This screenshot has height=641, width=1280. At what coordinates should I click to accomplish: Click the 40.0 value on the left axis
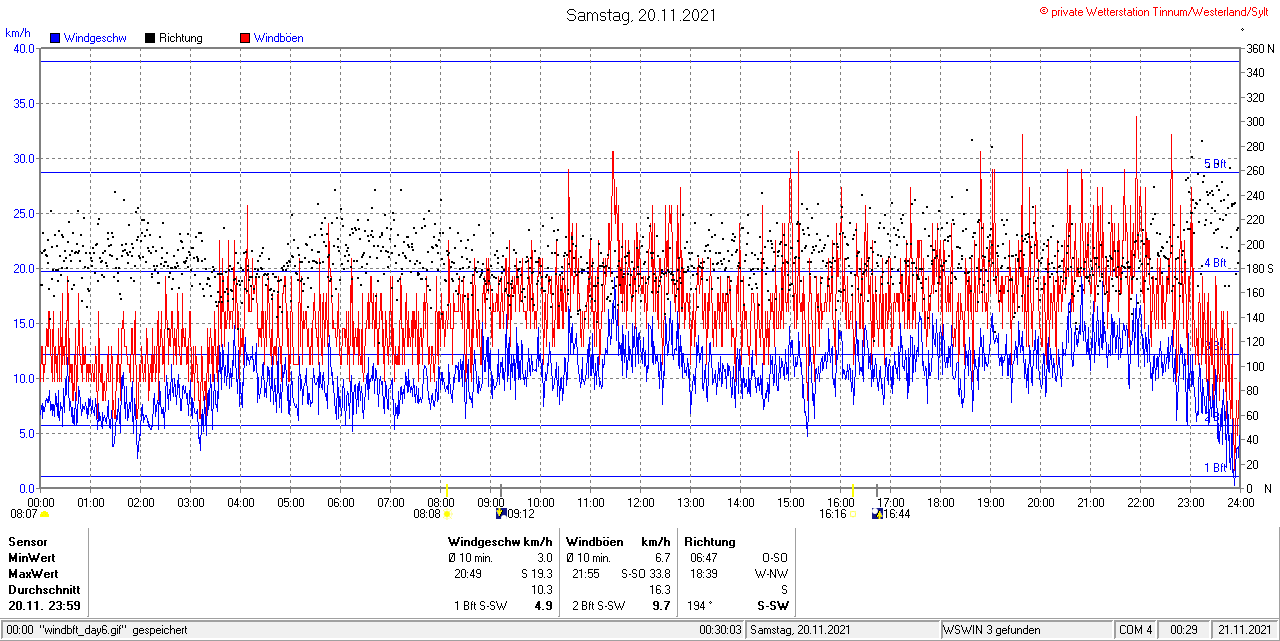[x=22, y=48]
